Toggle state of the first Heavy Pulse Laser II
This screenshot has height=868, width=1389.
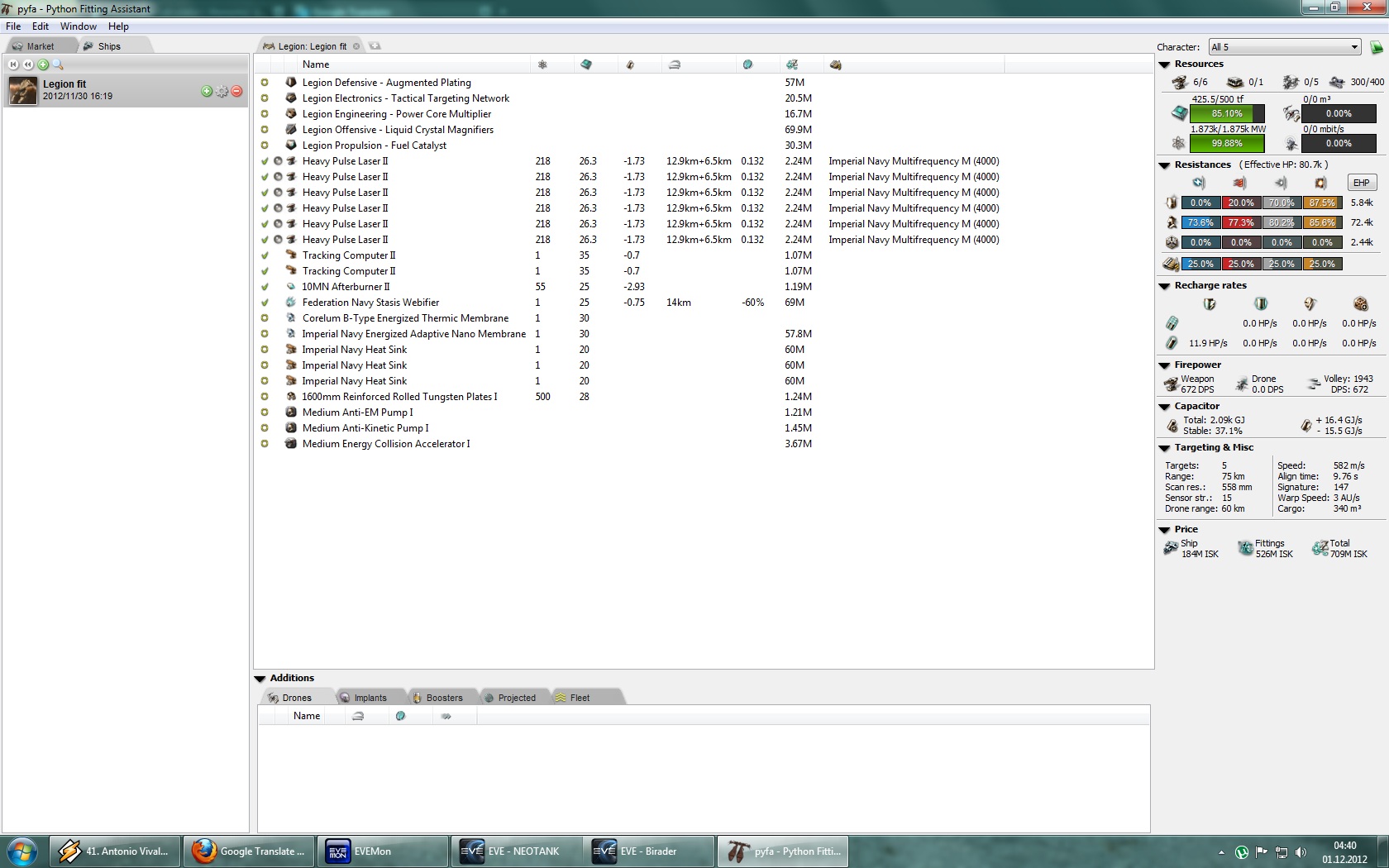[x=265, y=161]
